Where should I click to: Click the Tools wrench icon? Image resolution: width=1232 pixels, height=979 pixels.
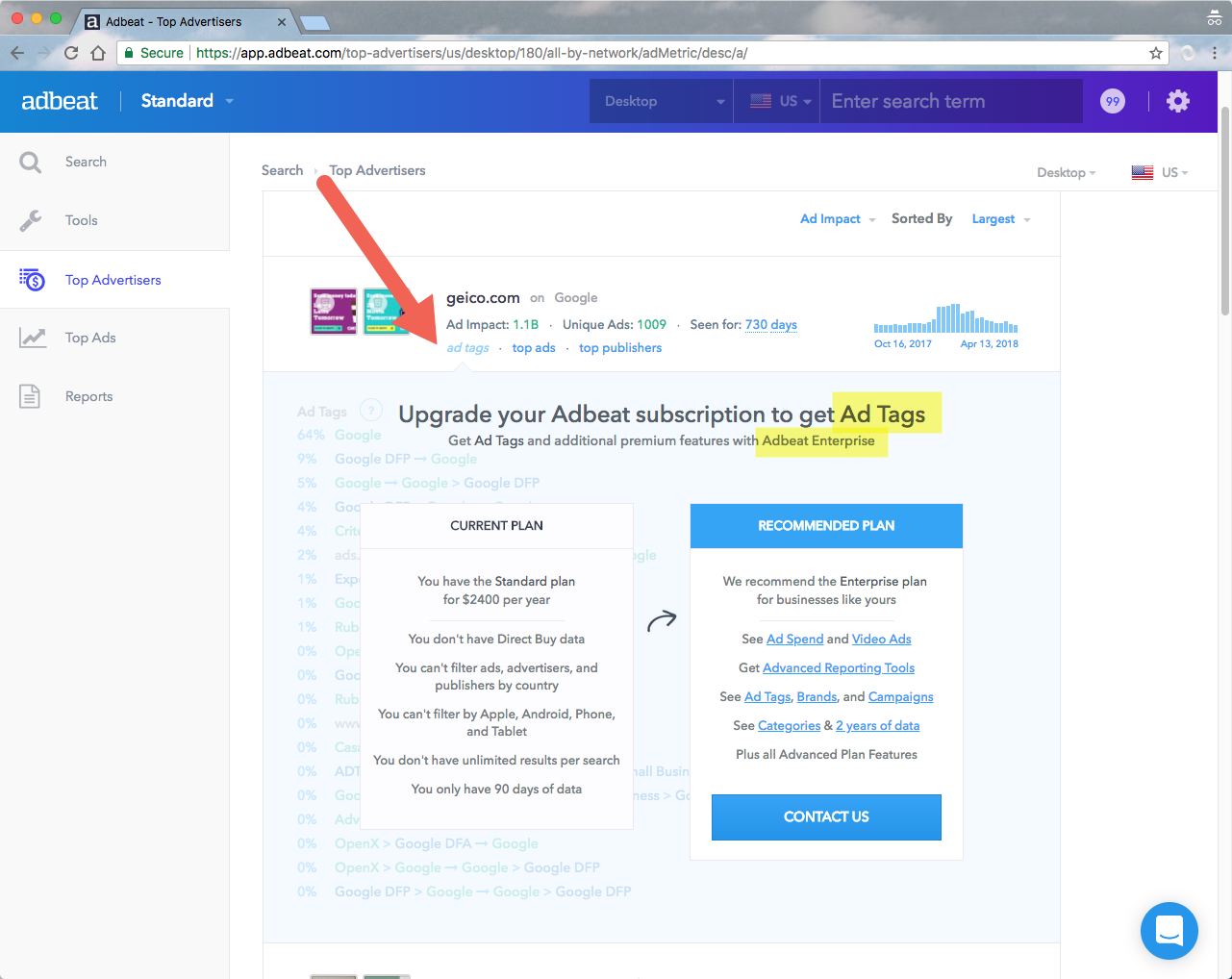click(x=31, y=220)
